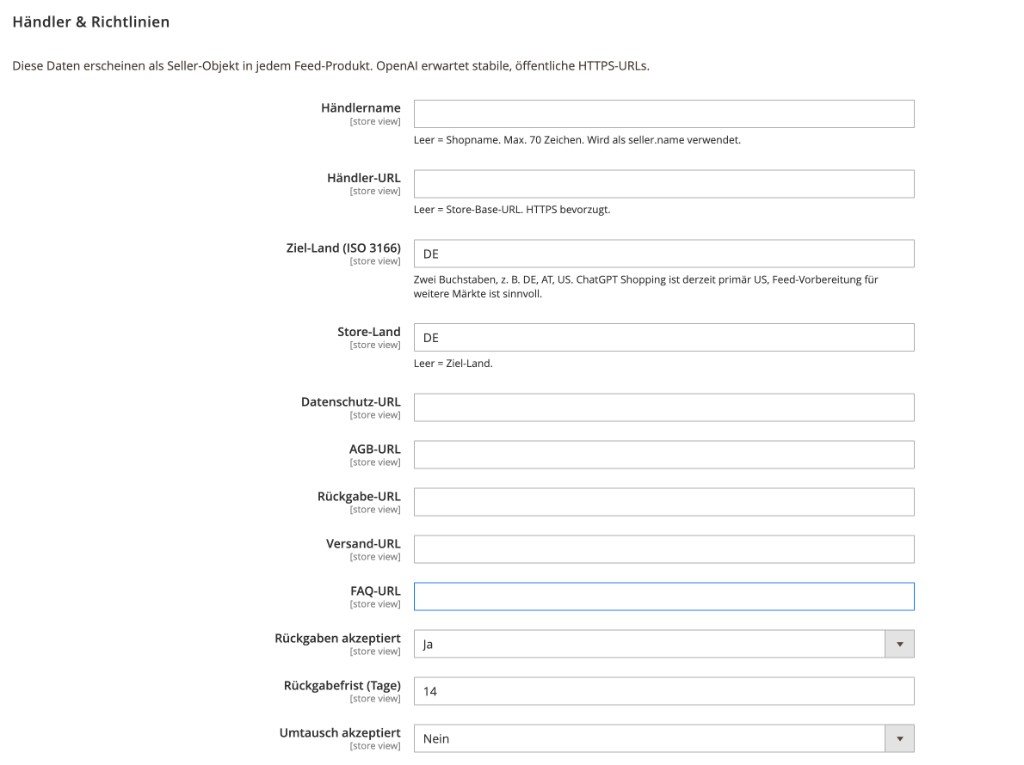Click the Umtausch akzeptiert label text
The width and height of the screenshot is (1024, 765).
(x=340, y=733)
